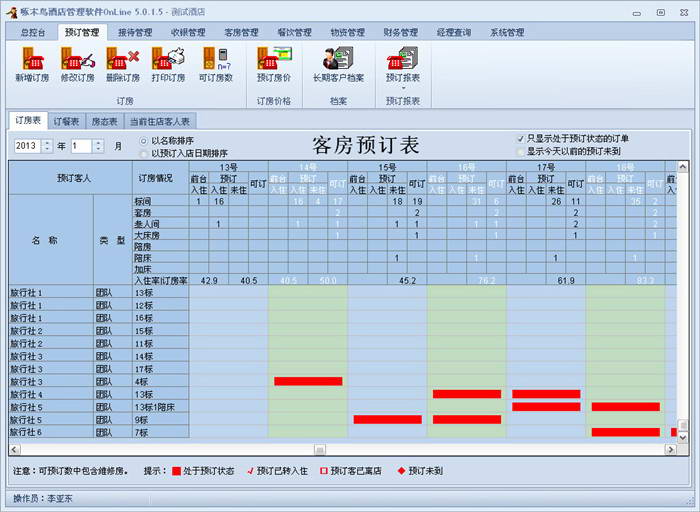Open the 经理查询 ribbon tab

[454, 33]
